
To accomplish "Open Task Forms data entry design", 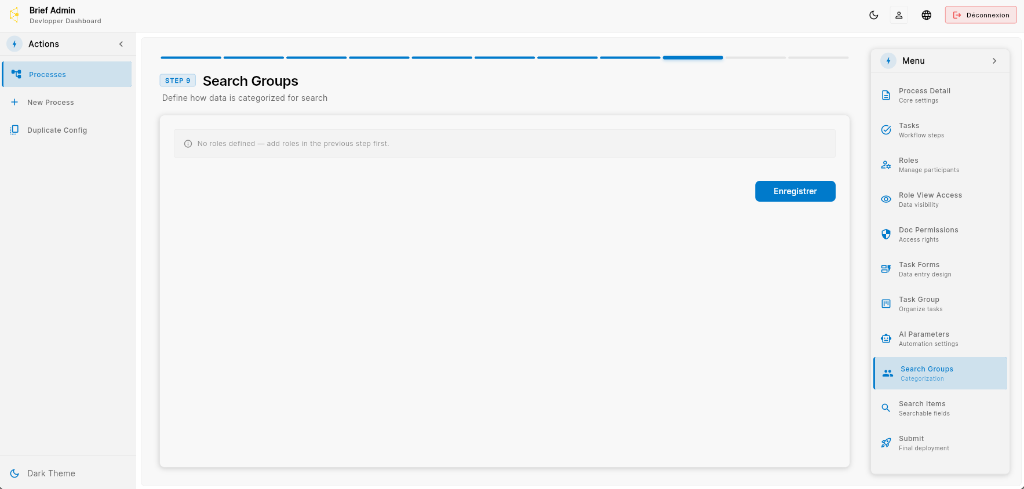I will click(940, 269).
